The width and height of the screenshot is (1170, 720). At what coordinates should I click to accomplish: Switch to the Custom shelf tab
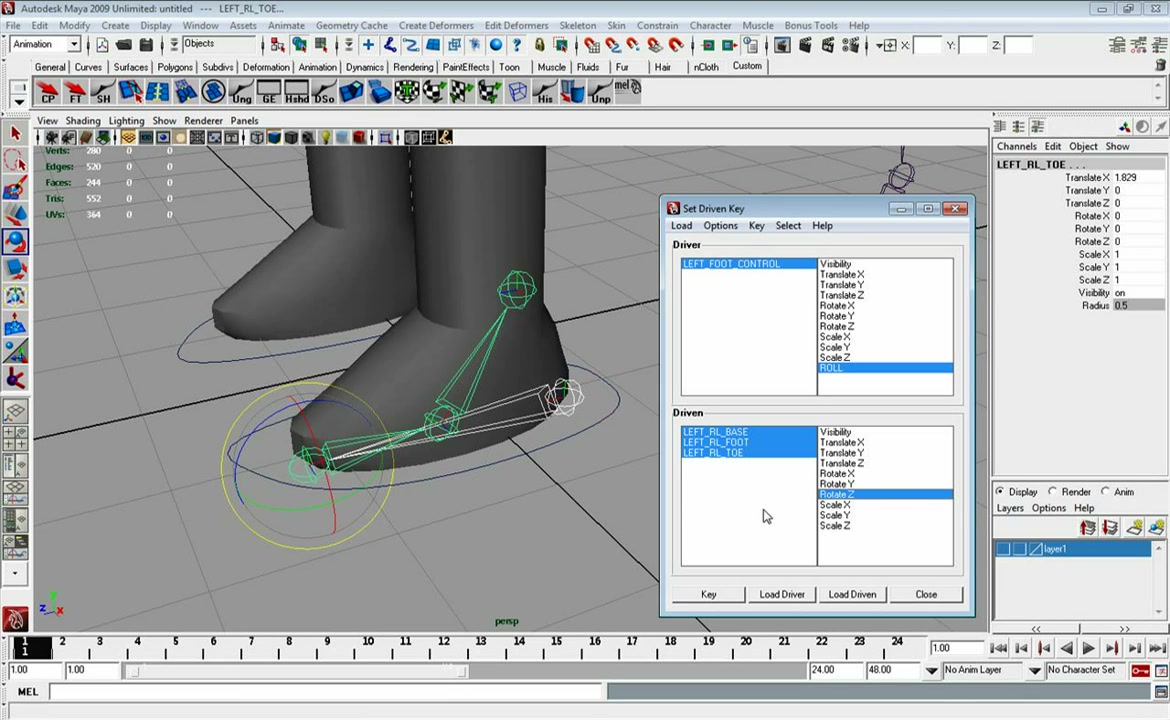[x=747, y=66]
